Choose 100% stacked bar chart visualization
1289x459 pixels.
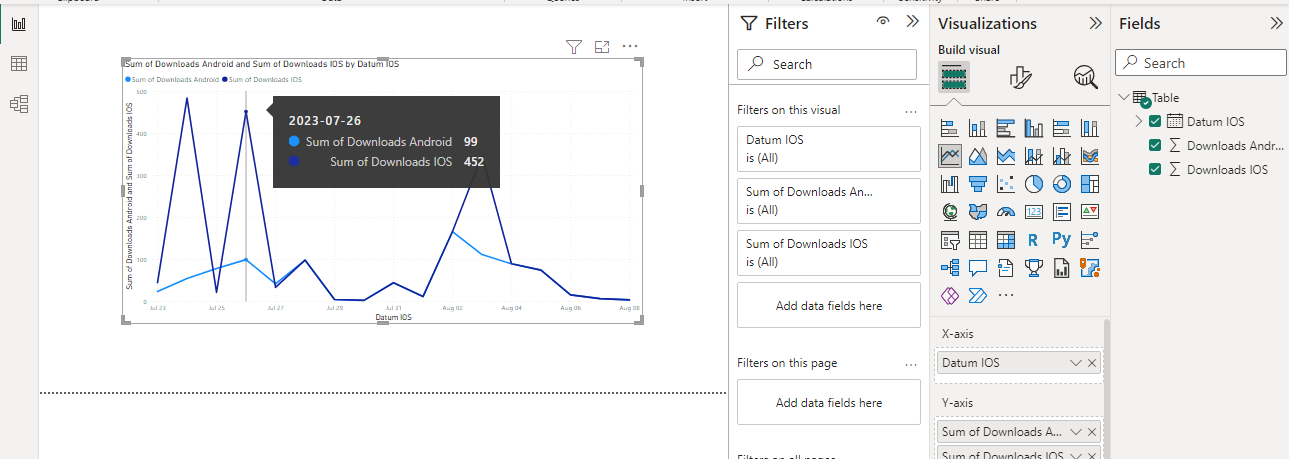(x=1062, y=128)
